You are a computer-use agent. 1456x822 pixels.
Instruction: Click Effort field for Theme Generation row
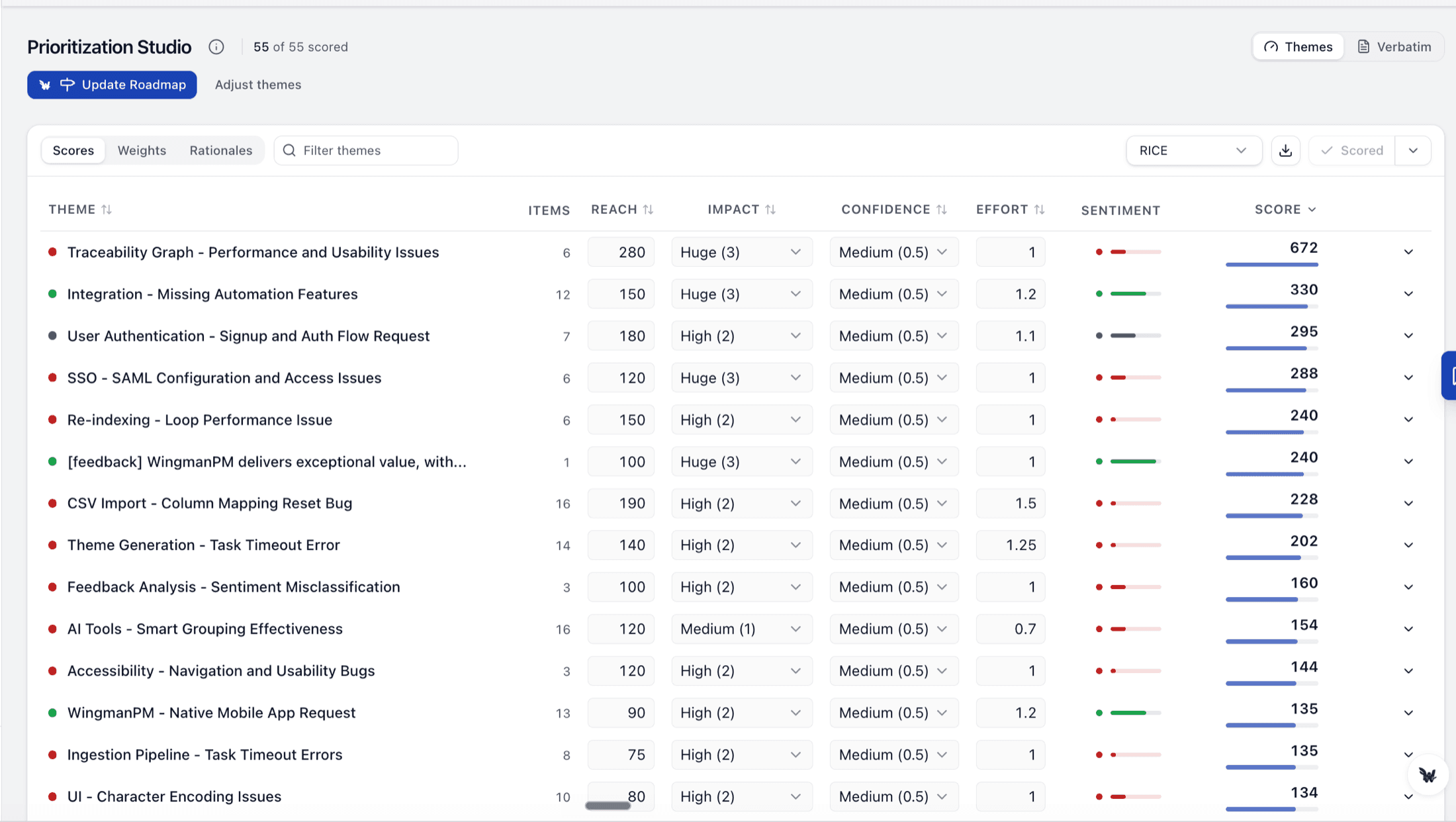coord(1010,545)
